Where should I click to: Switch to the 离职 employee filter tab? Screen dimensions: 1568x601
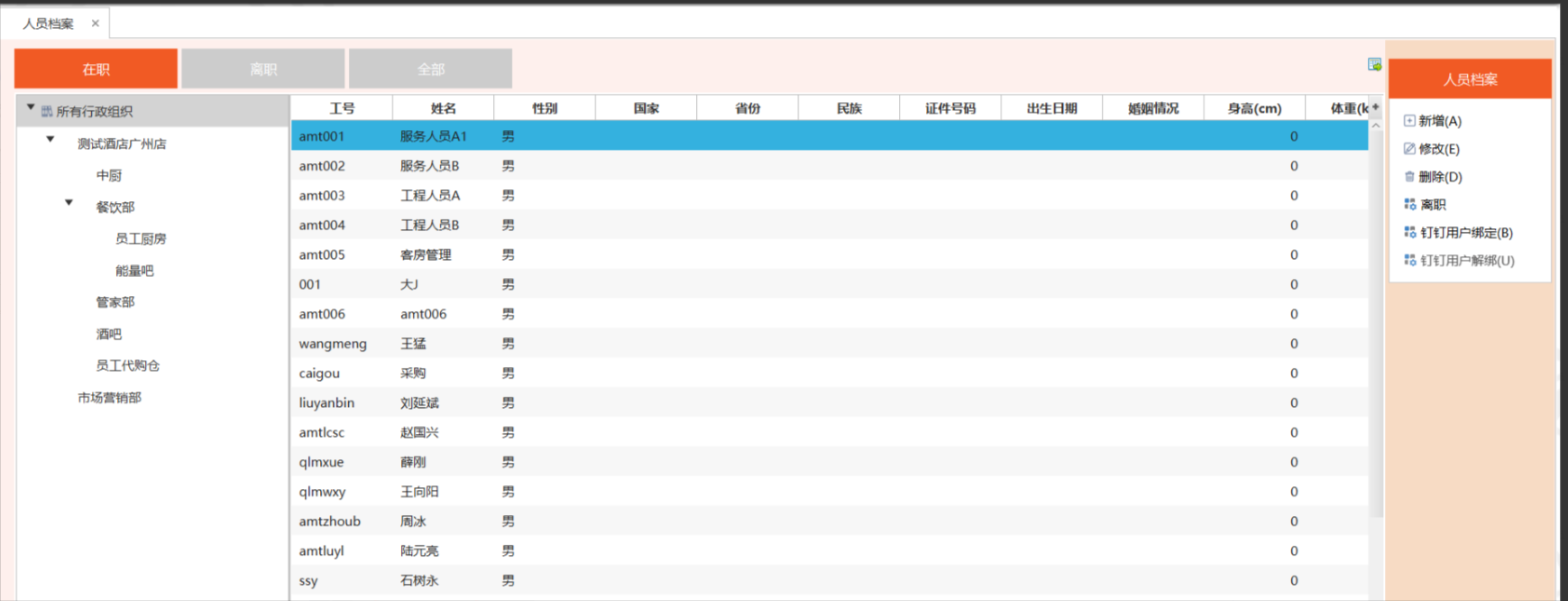click(263, 69)
